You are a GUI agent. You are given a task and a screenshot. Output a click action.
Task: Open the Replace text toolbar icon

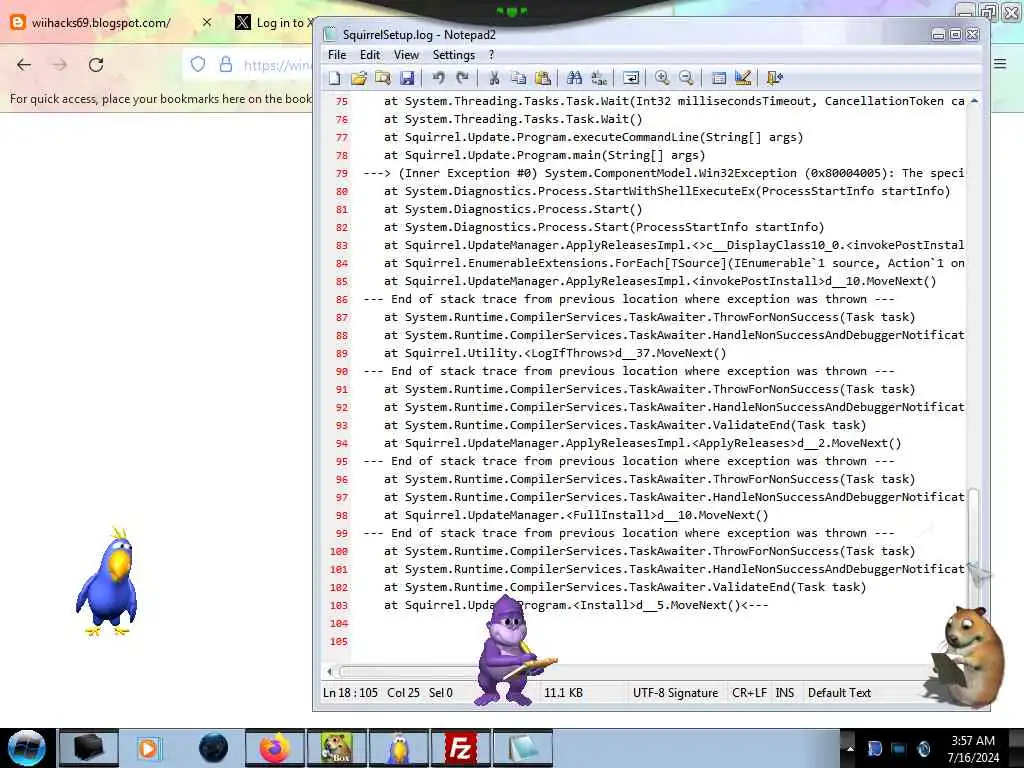[x=599, y=78]
